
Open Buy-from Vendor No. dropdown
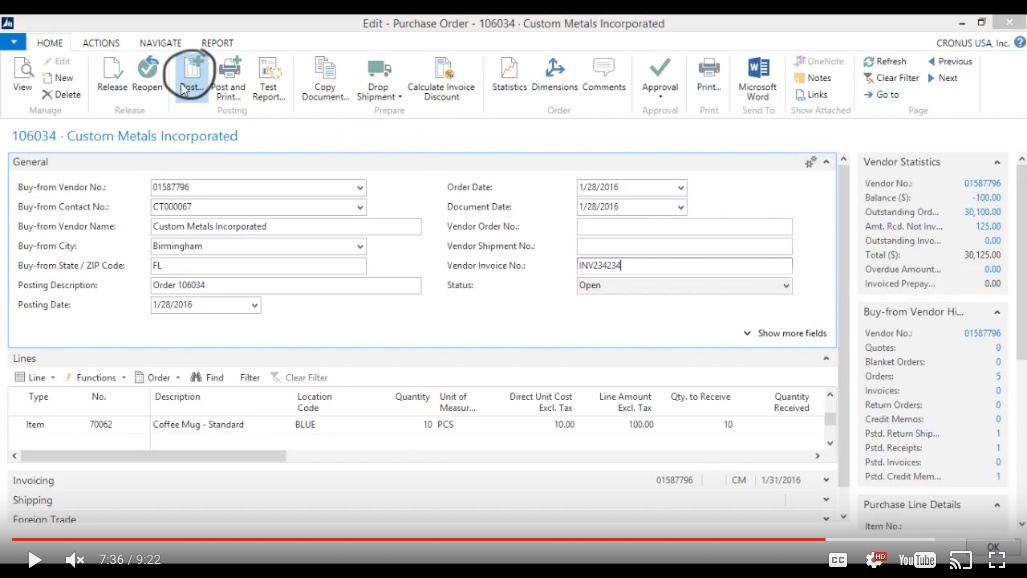pyautogui.click(x=360, y=187)
